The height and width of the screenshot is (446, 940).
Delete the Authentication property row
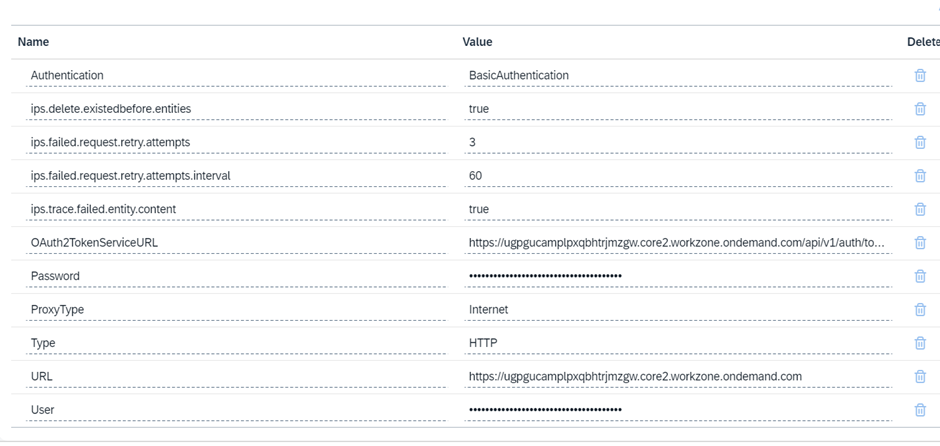(919, 75)
